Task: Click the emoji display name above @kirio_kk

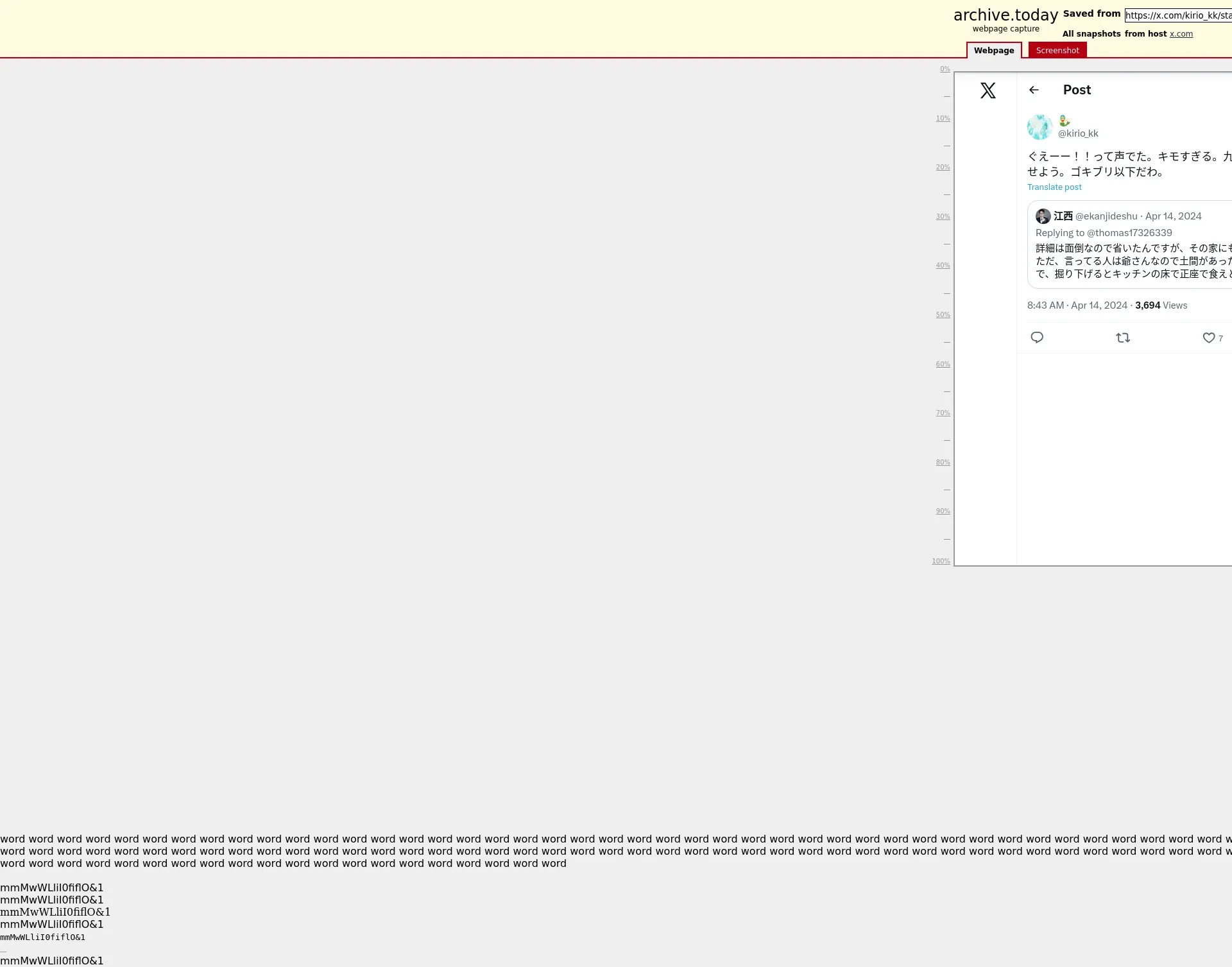Action: [x=1064, y=121]
